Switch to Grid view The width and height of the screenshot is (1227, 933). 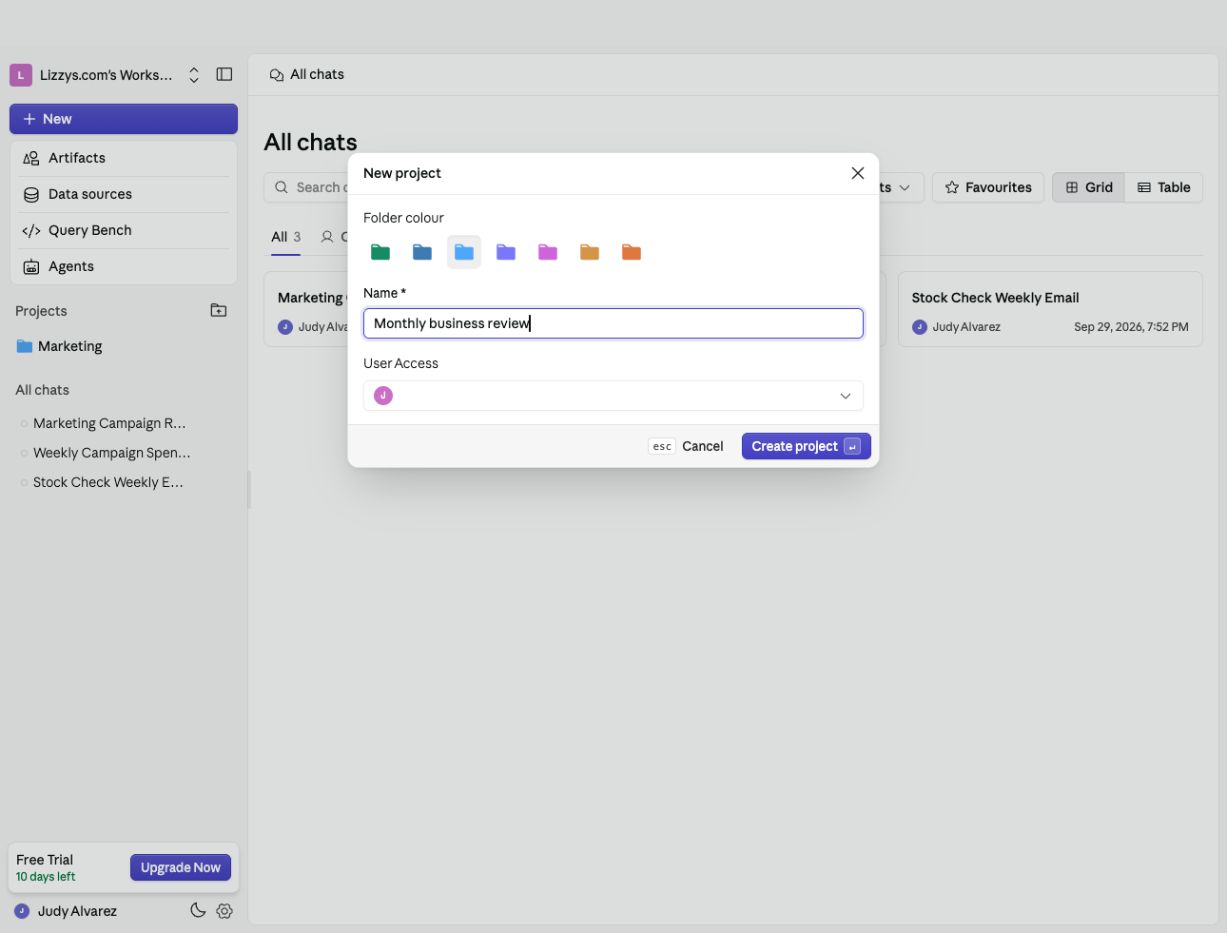(1089, 187)
